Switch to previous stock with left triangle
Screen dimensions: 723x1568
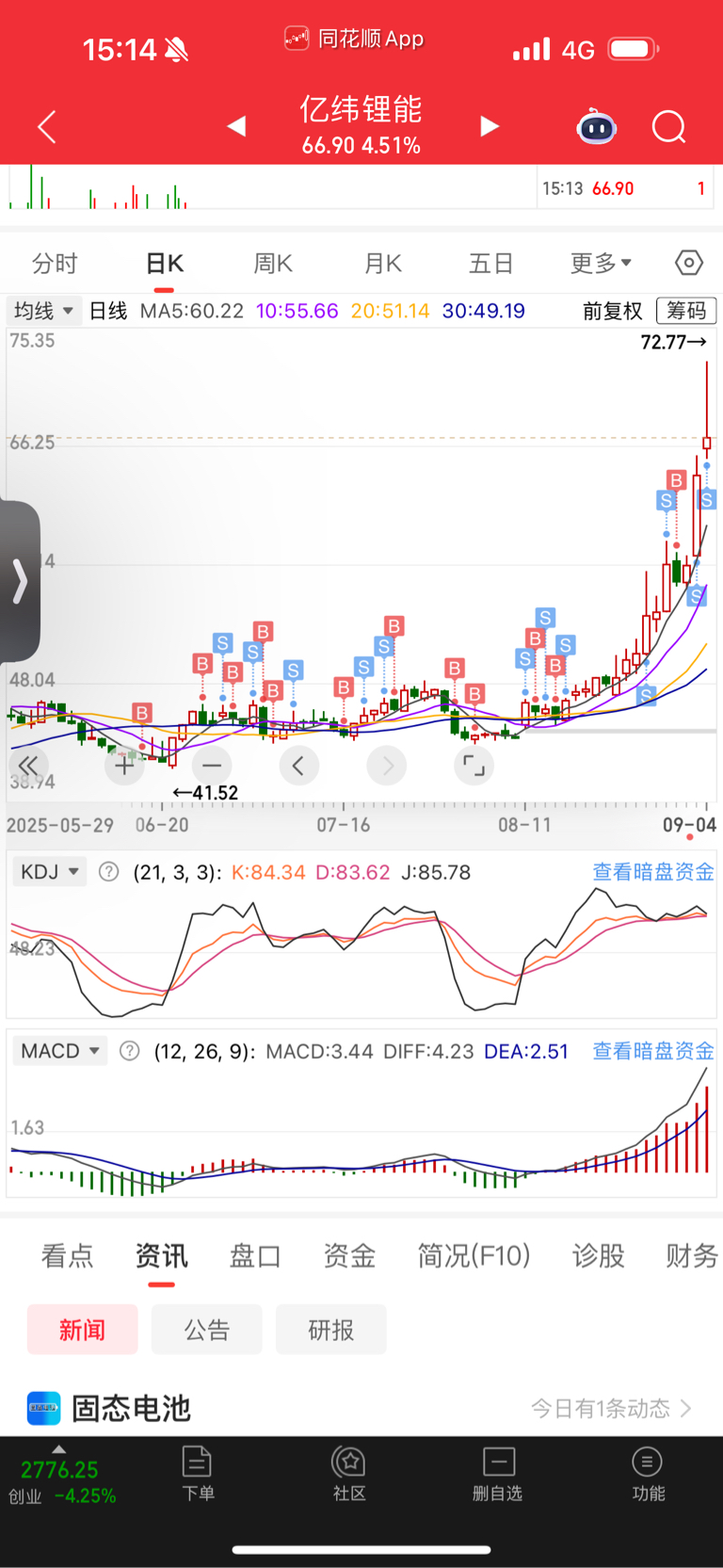pos(236,126)
